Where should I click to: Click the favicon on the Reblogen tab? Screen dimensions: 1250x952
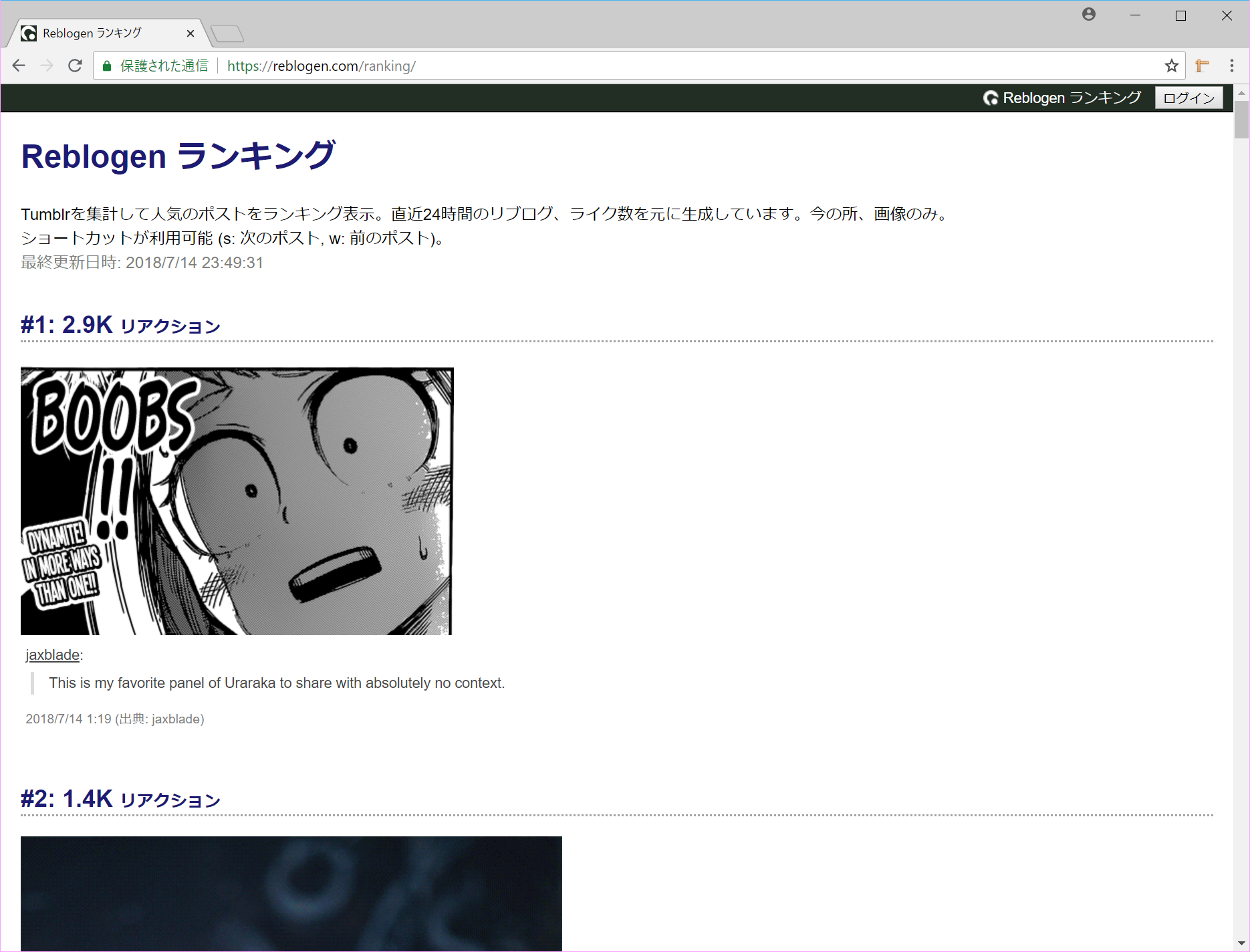click(28, 33)
